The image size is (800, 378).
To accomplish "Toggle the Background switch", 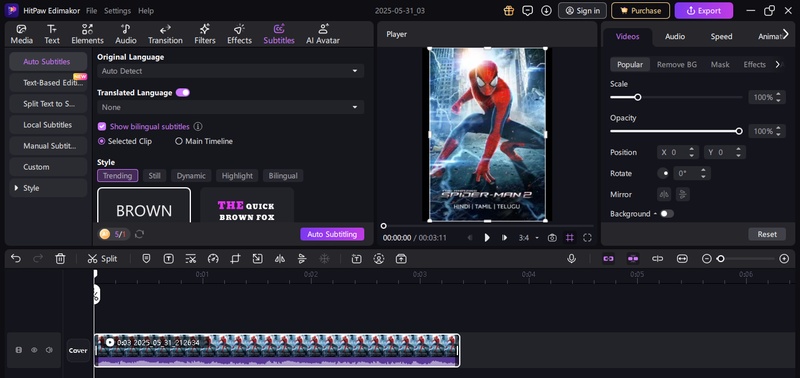I will click(x=667, y=214).
